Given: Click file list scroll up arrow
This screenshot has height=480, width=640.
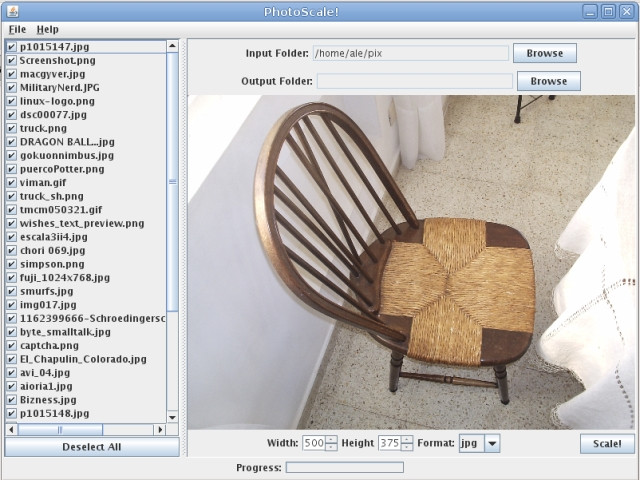Looking at the screenshot, I should point(173,46).
